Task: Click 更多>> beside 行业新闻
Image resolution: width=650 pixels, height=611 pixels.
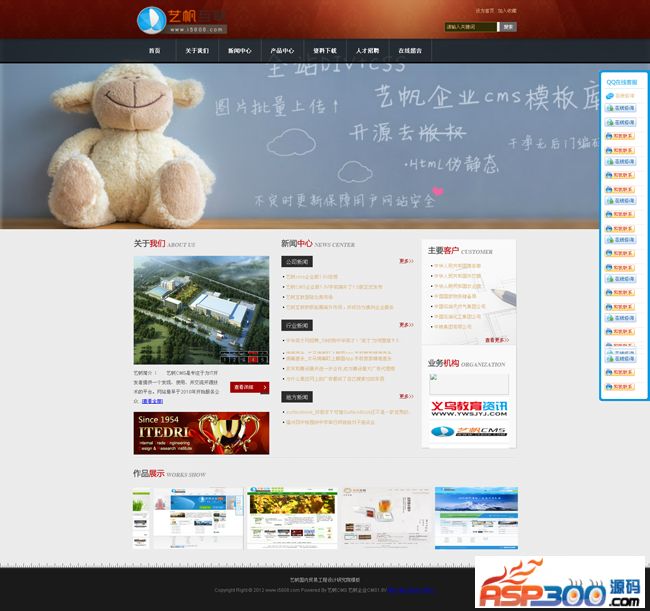Action: click(x=406, y=325)
